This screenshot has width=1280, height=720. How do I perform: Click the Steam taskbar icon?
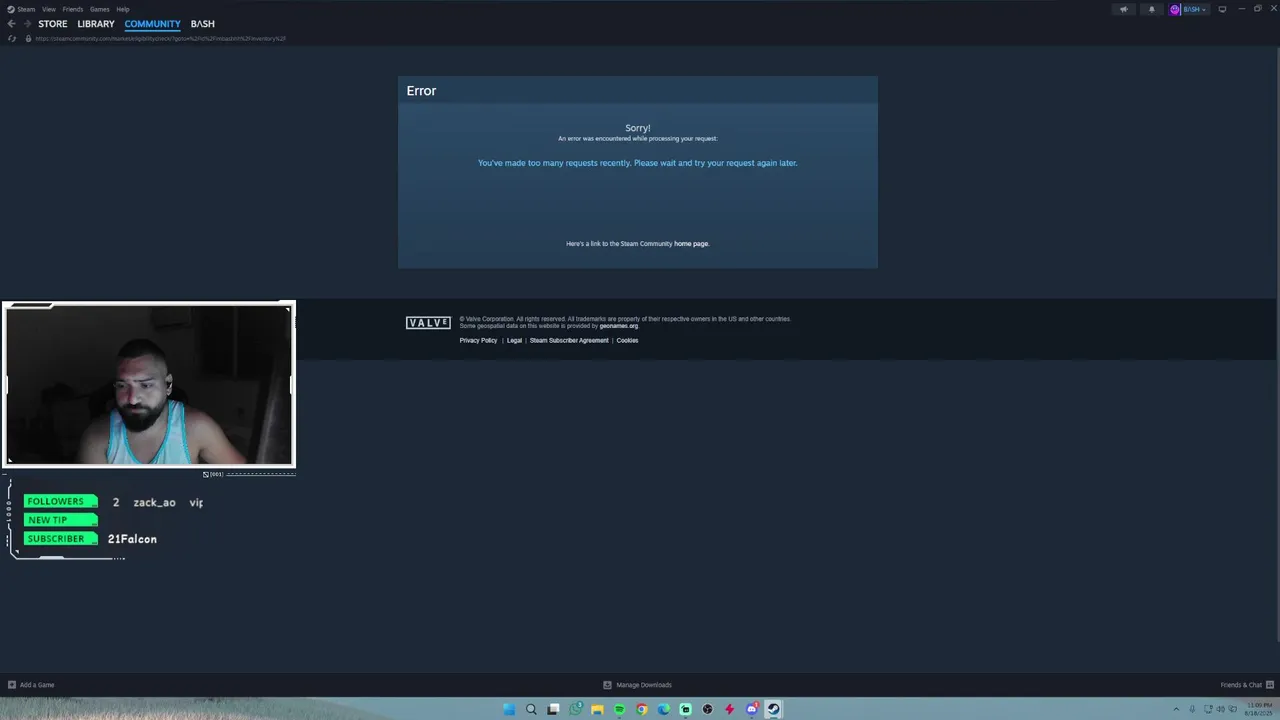(x=773, y=709)
